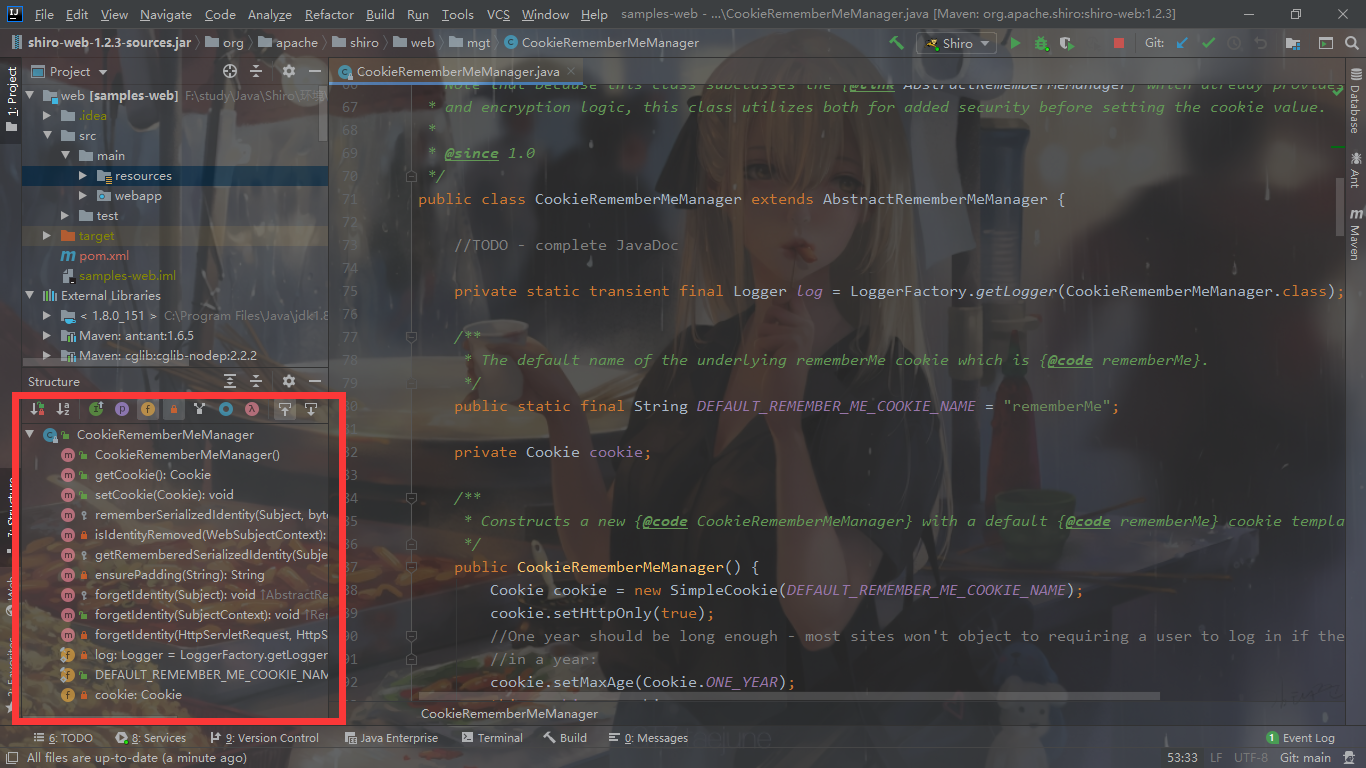Open Project panel settings gear
Screen dimensions: 1366x768
click(x=289, y=71)
